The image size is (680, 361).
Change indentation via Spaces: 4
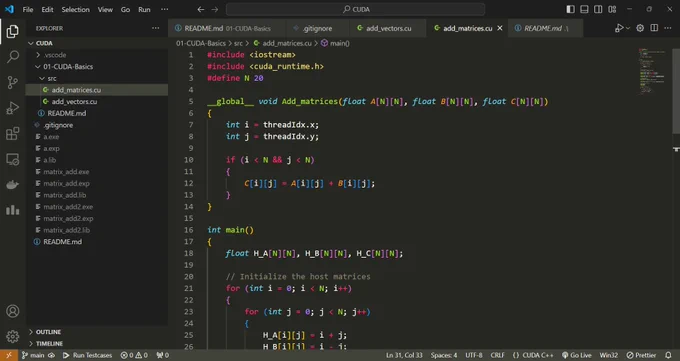(444, 355)
